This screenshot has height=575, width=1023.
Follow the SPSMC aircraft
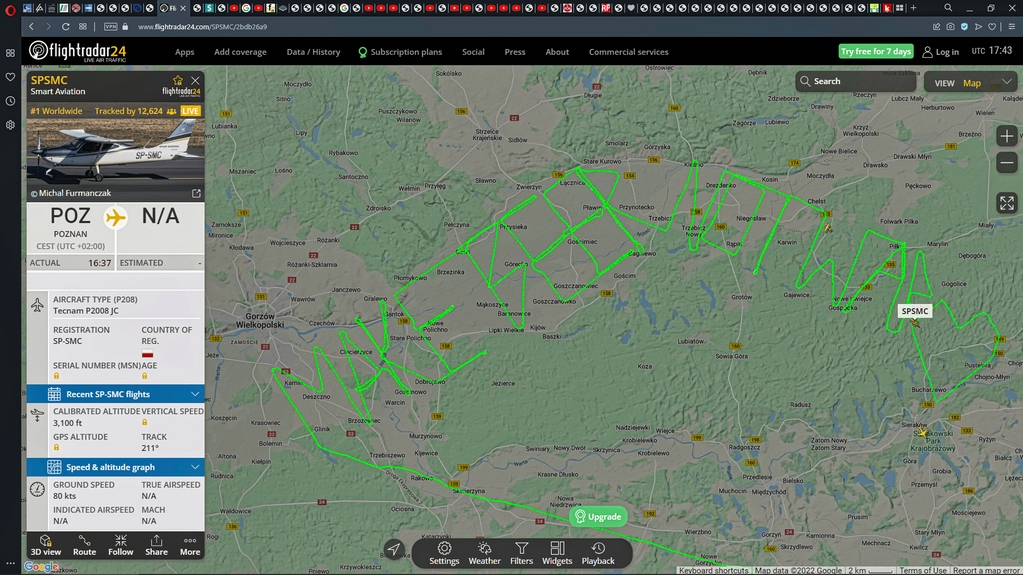click(121, 545)
